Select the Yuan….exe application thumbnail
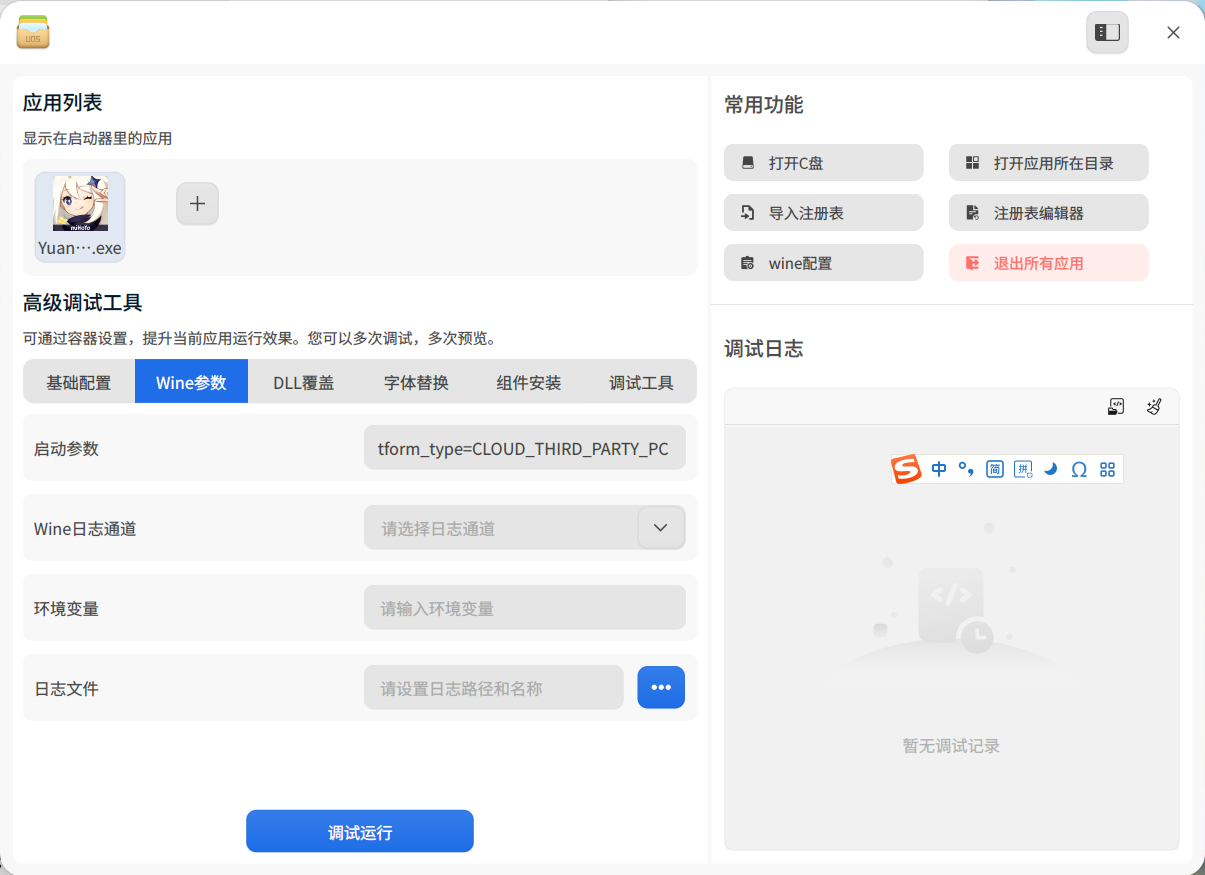The width and height of the screenshot is (1205, 875). tap(80, 217)
